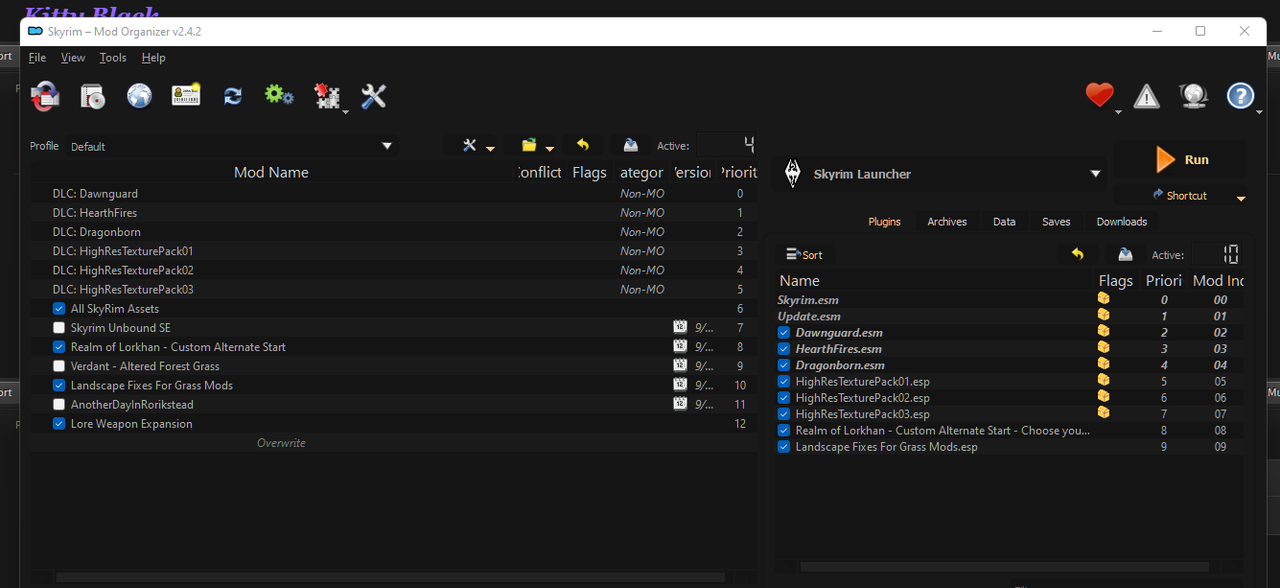The width and height of the screenshot is (1280, 588).
Task: Open the File menu
Action: [x=37, y=58]
